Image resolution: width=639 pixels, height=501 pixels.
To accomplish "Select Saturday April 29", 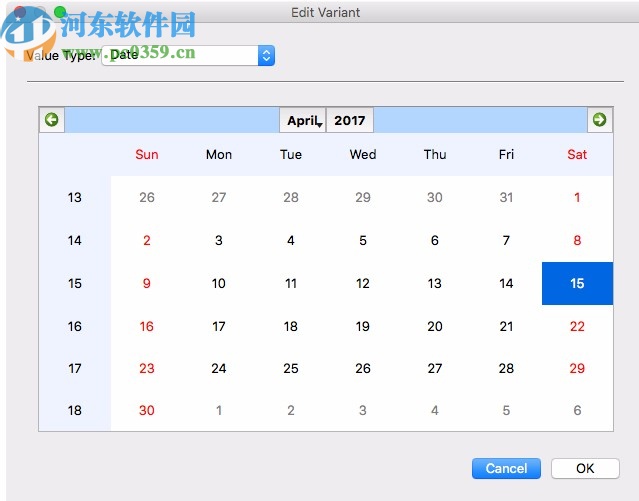I will point(577,369).
